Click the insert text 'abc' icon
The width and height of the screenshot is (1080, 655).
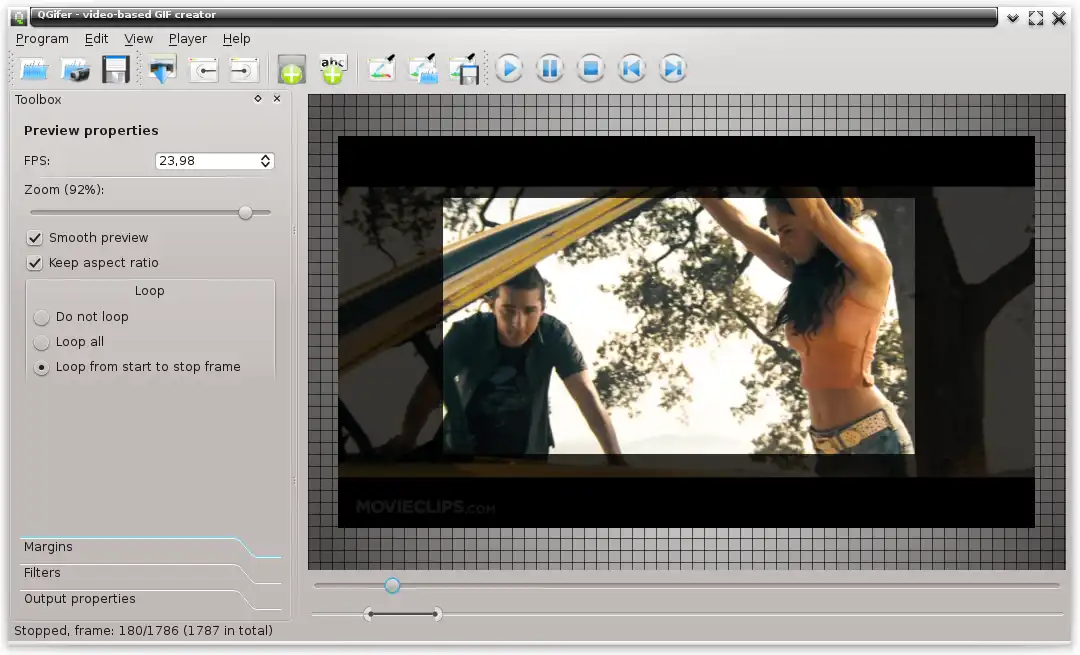(332, 69)
